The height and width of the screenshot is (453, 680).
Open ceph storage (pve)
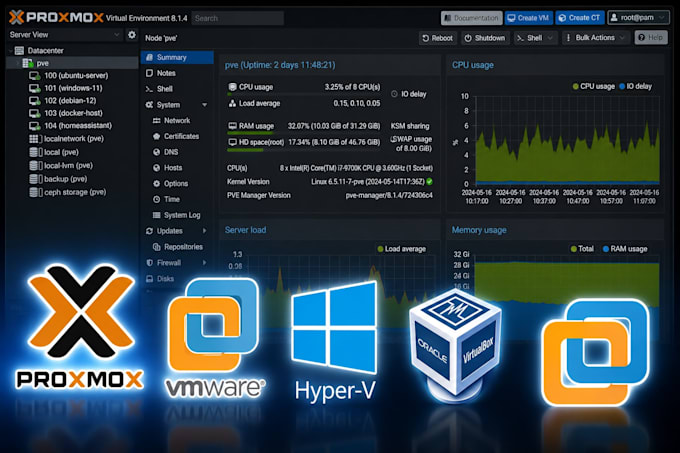coord(68,192)
